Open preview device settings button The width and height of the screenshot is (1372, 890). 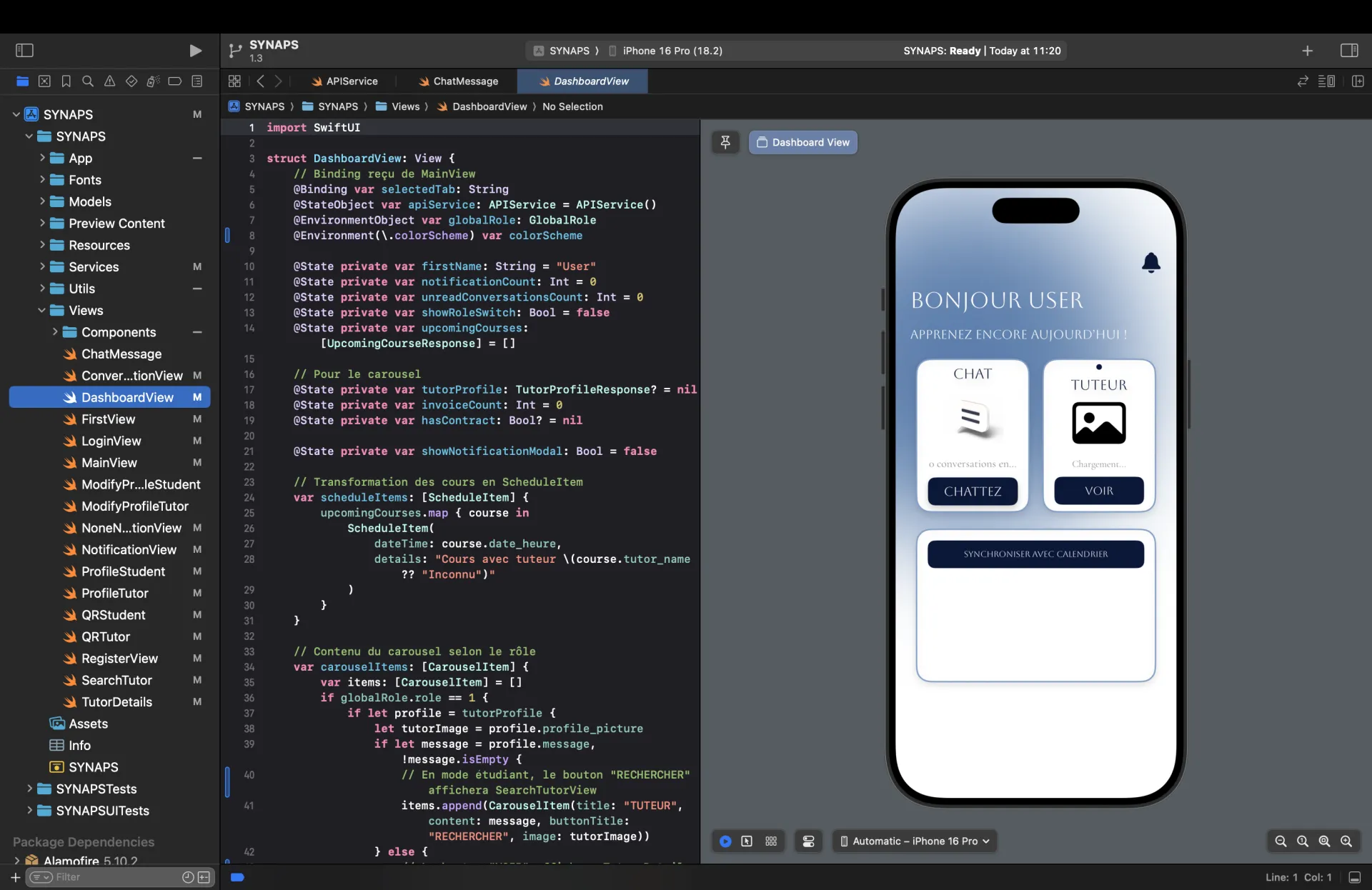click(809, 841)
